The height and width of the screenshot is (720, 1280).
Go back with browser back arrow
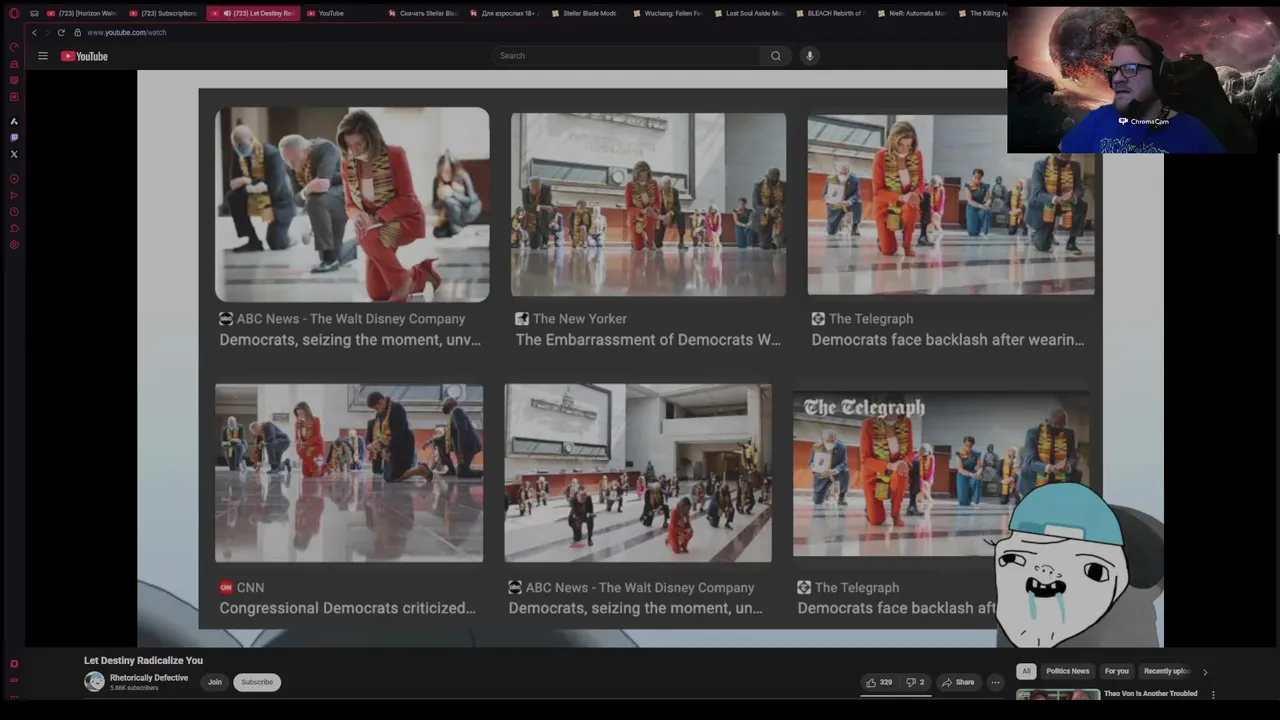click(x=34, y=32)
